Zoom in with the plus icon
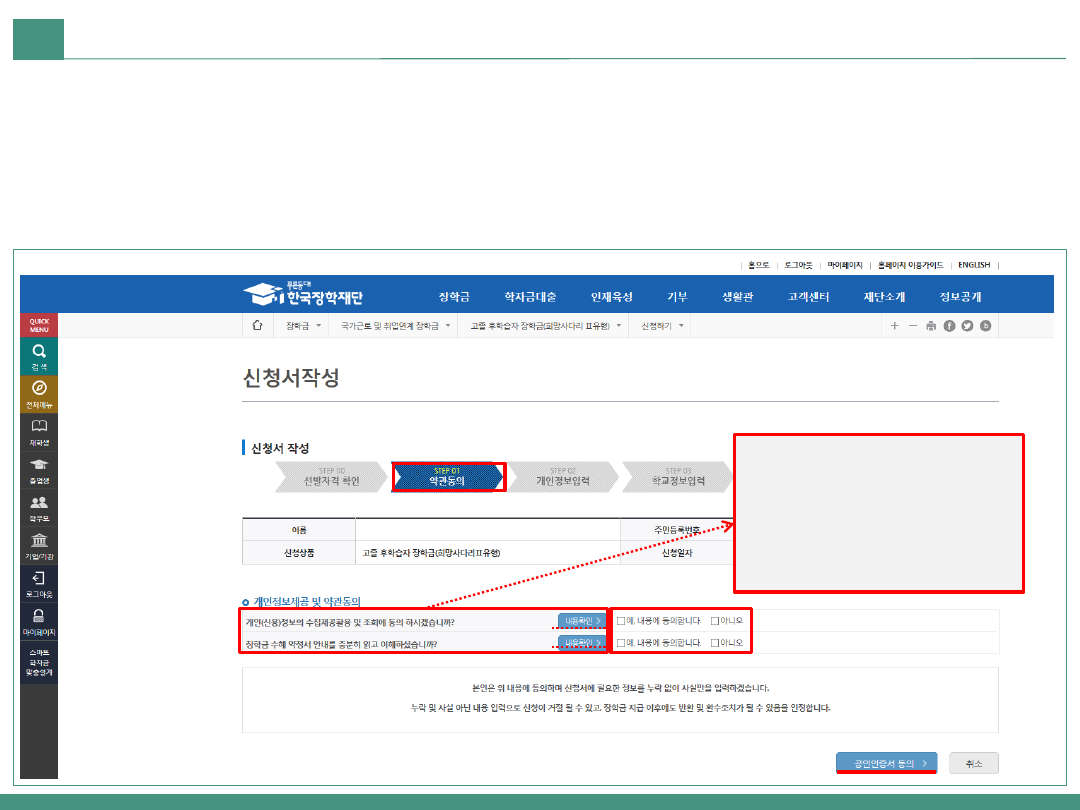This screenshot has width=1080, height=810. click(895, 326)
